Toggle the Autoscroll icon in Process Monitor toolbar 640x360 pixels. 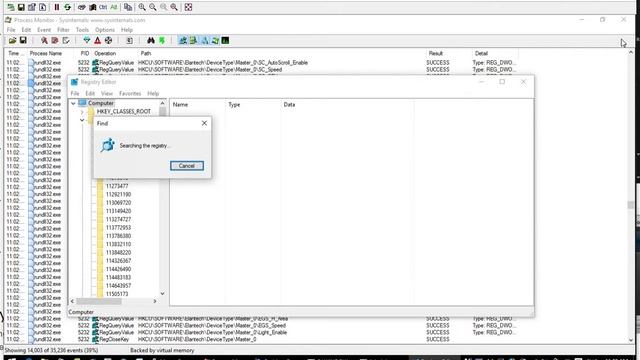[x=55, y=40]
